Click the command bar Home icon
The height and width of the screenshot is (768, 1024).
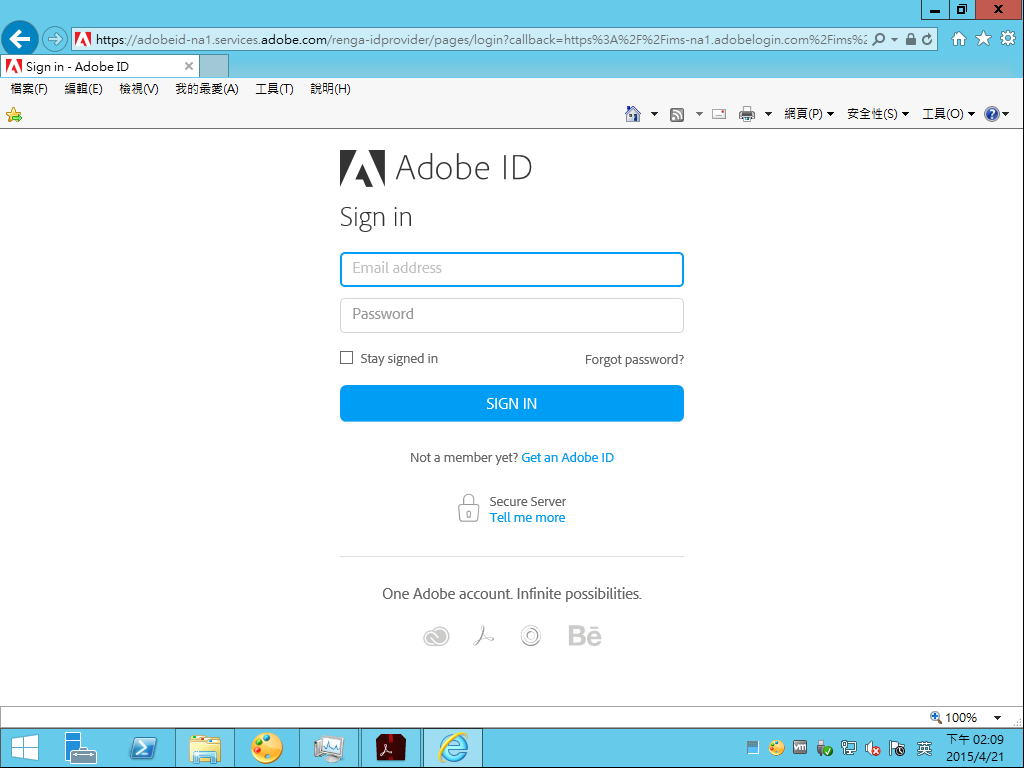633,114
